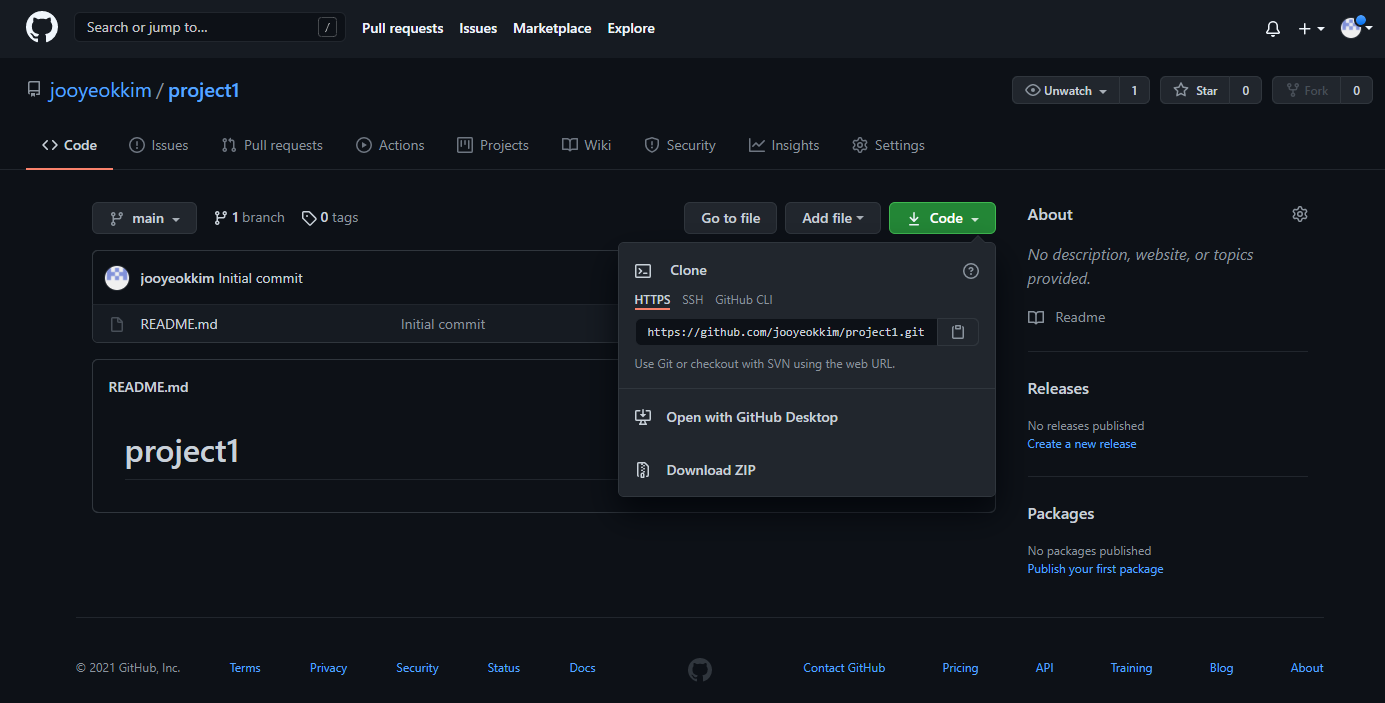
Task: Select SSH clone option
Action: coord(693,300)
